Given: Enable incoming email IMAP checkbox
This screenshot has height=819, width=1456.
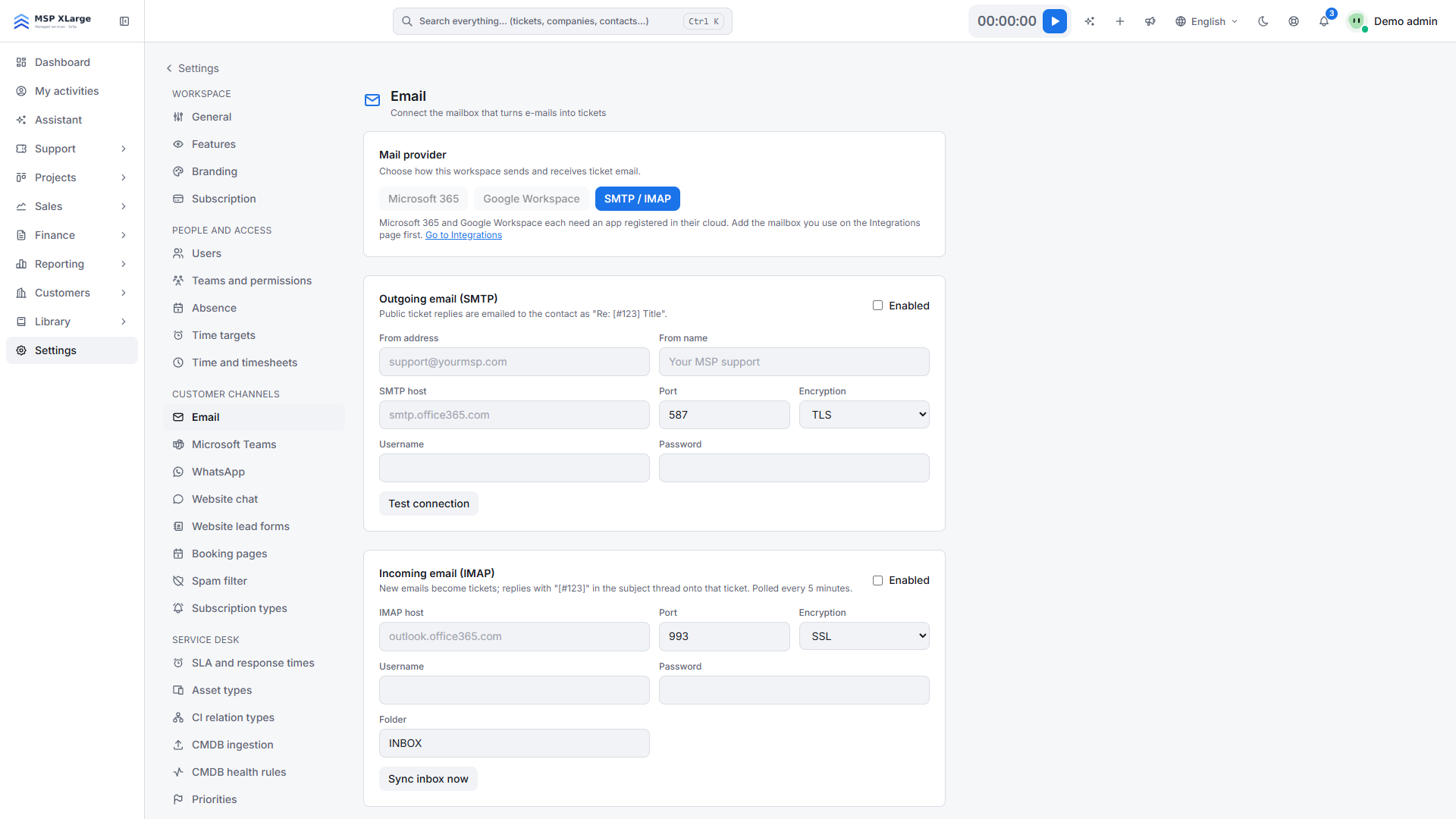Looking at the screenshot, I should pos(877,580).
